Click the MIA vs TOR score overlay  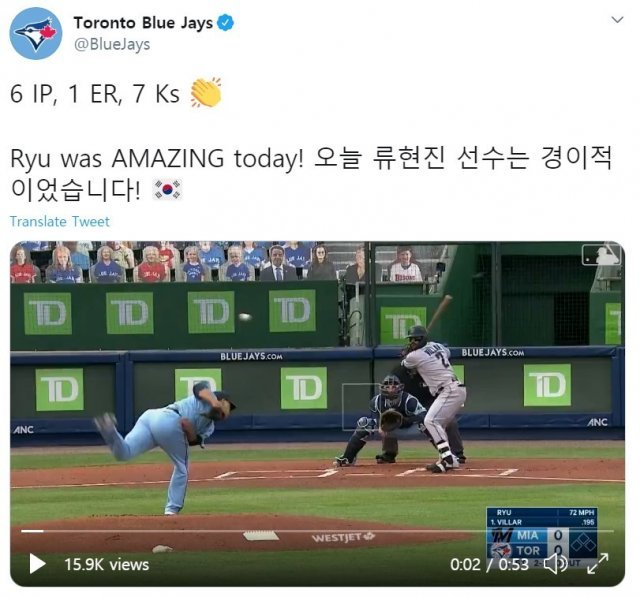coord(542,538)
